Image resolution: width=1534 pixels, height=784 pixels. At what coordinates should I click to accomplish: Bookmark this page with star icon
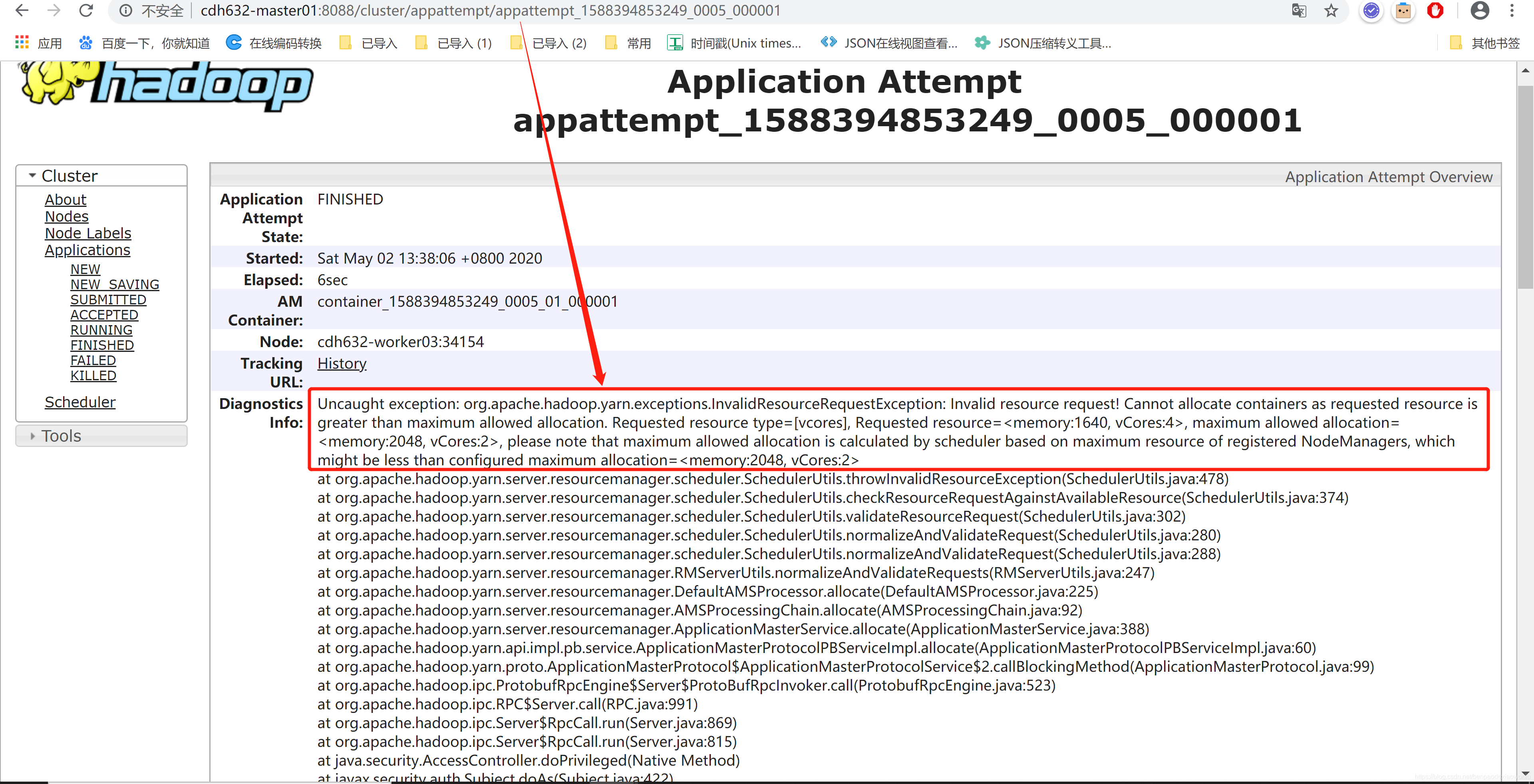tap(1331, 11)
